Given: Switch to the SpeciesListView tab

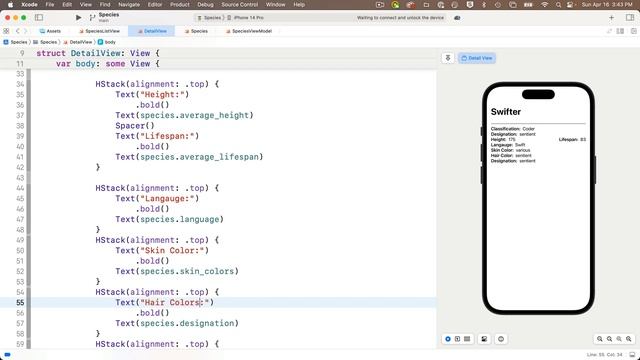Looking at the screenshot, I should click(x=99, y=31).
